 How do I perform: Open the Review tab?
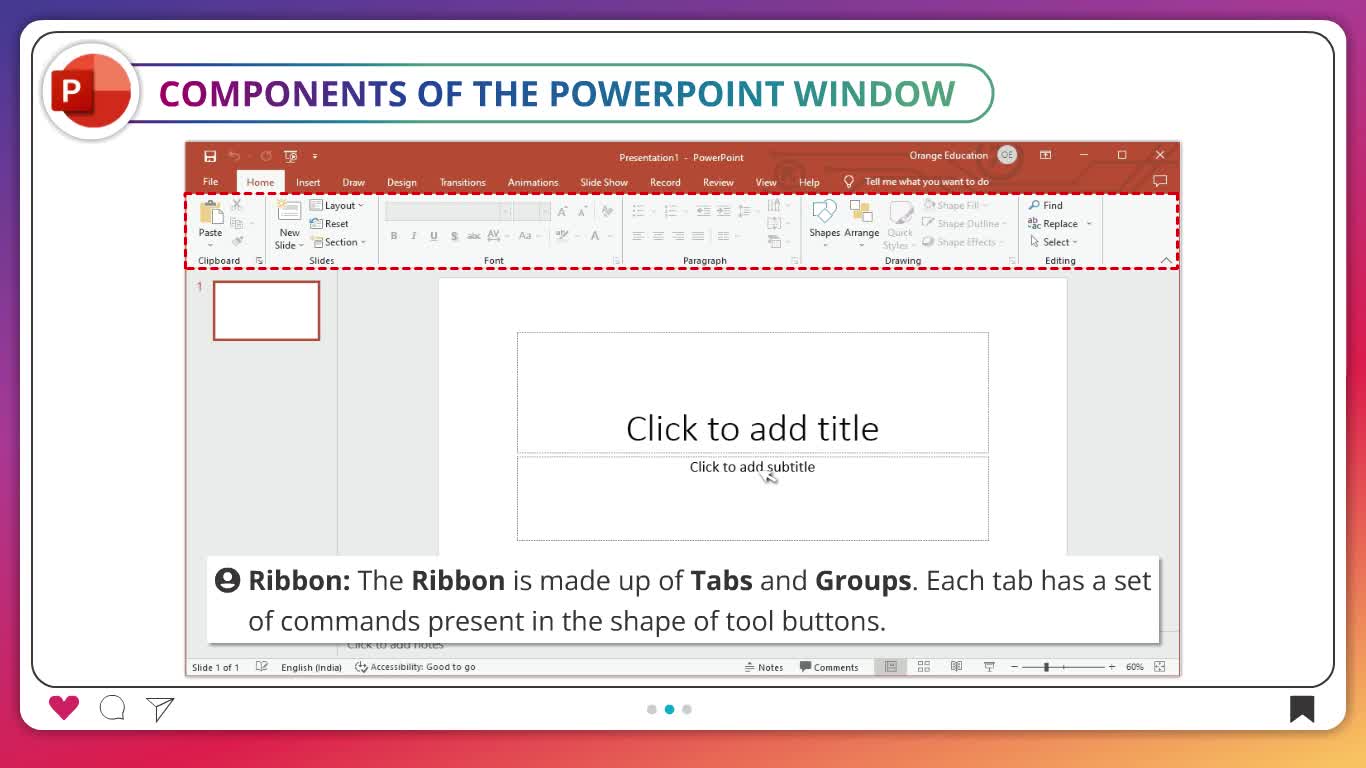(x=718, y=182)
